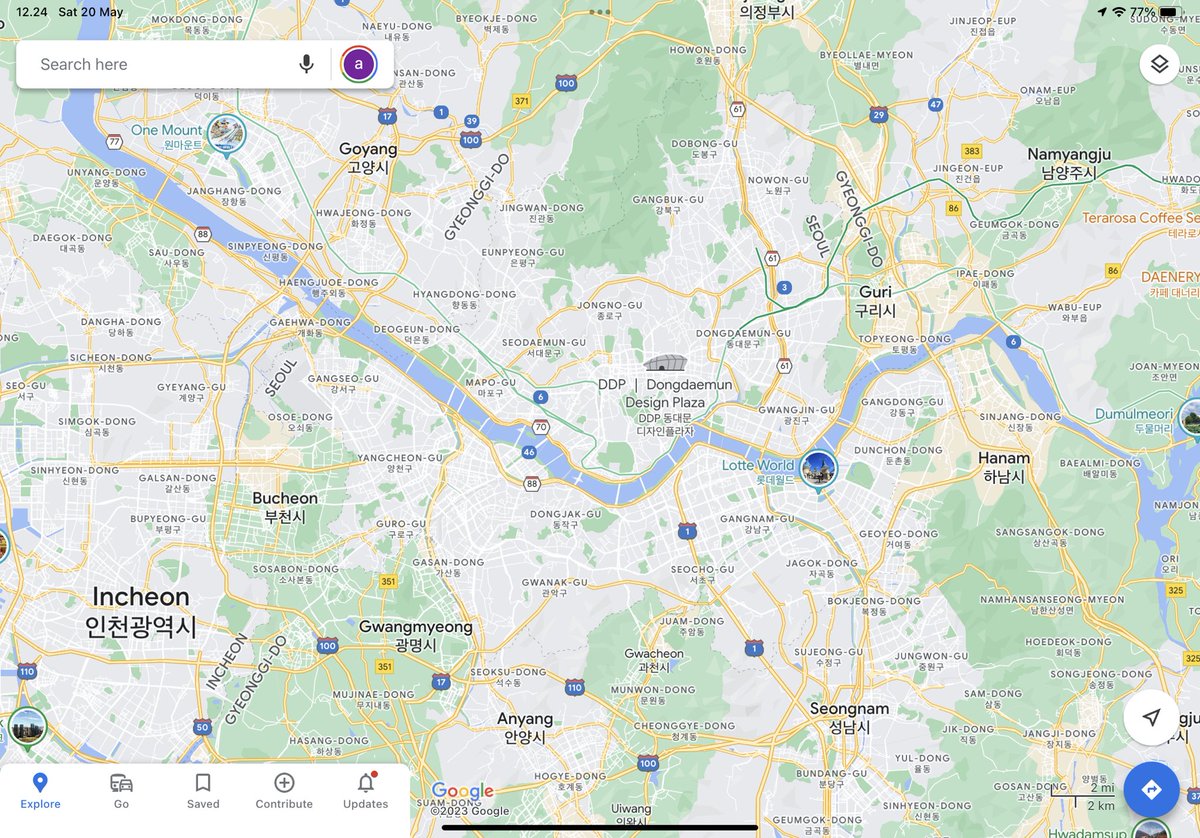Screen dimensions: 1200x838
Task: Switch to the Explore tab
Action: 40,791
